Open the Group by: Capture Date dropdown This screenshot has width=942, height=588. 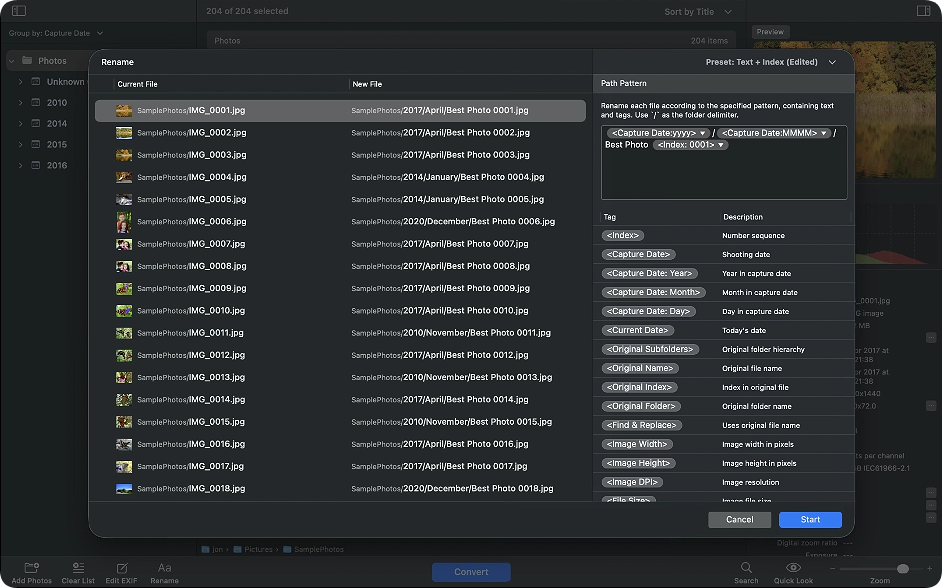[56, 33]
